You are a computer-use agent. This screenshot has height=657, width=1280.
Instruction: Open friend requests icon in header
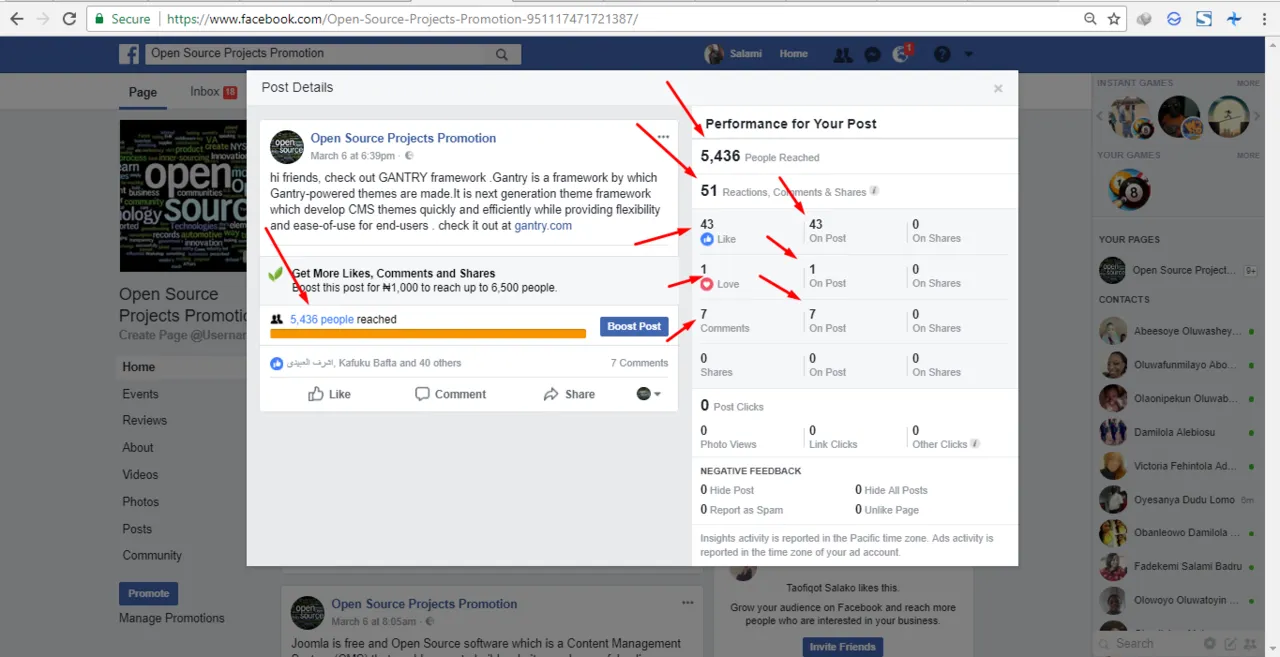[843, 54]
